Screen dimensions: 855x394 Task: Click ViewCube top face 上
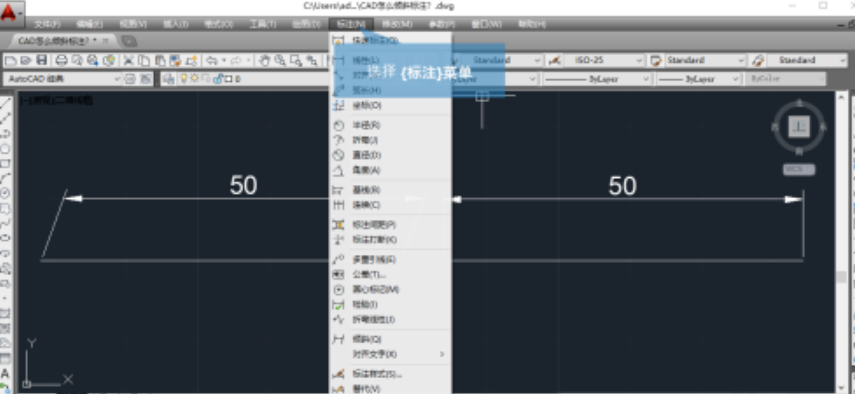799,127
